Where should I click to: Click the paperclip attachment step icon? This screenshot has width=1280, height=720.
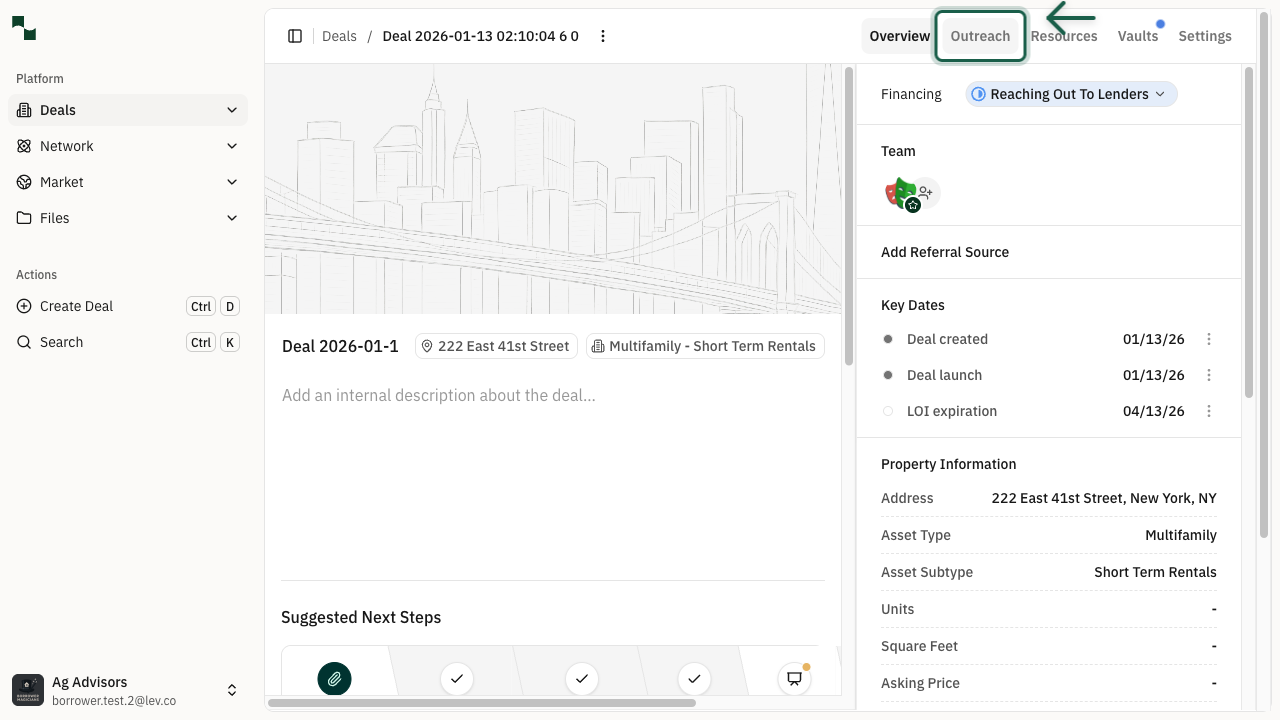(x=334, y=678)
